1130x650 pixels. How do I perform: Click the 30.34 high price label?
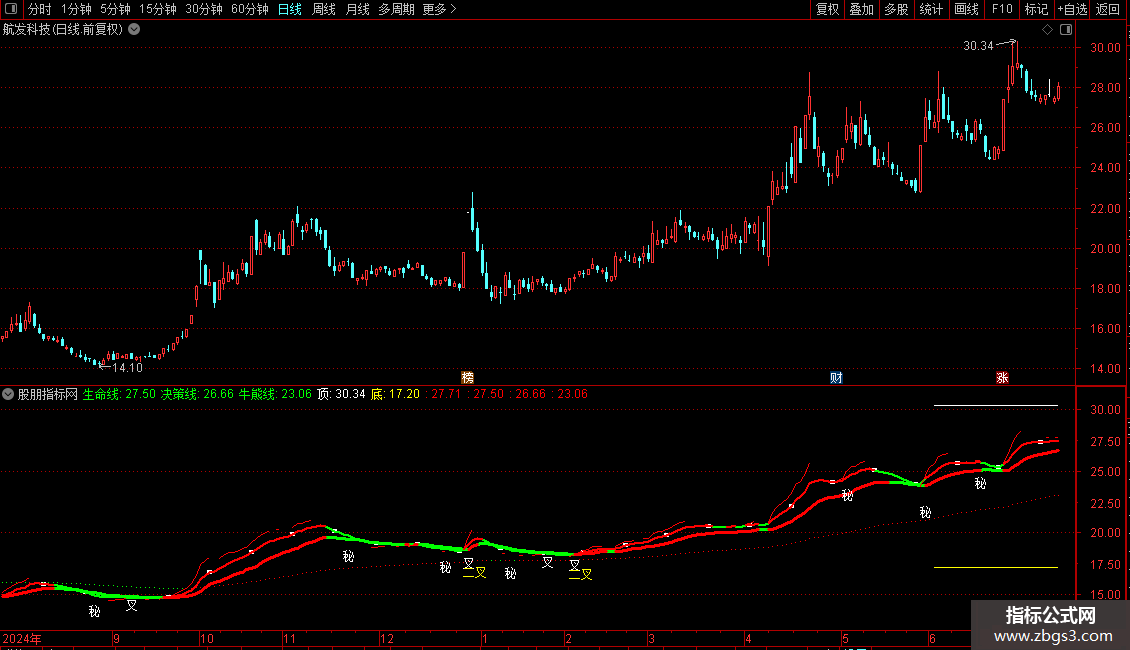tap(979, 46)
